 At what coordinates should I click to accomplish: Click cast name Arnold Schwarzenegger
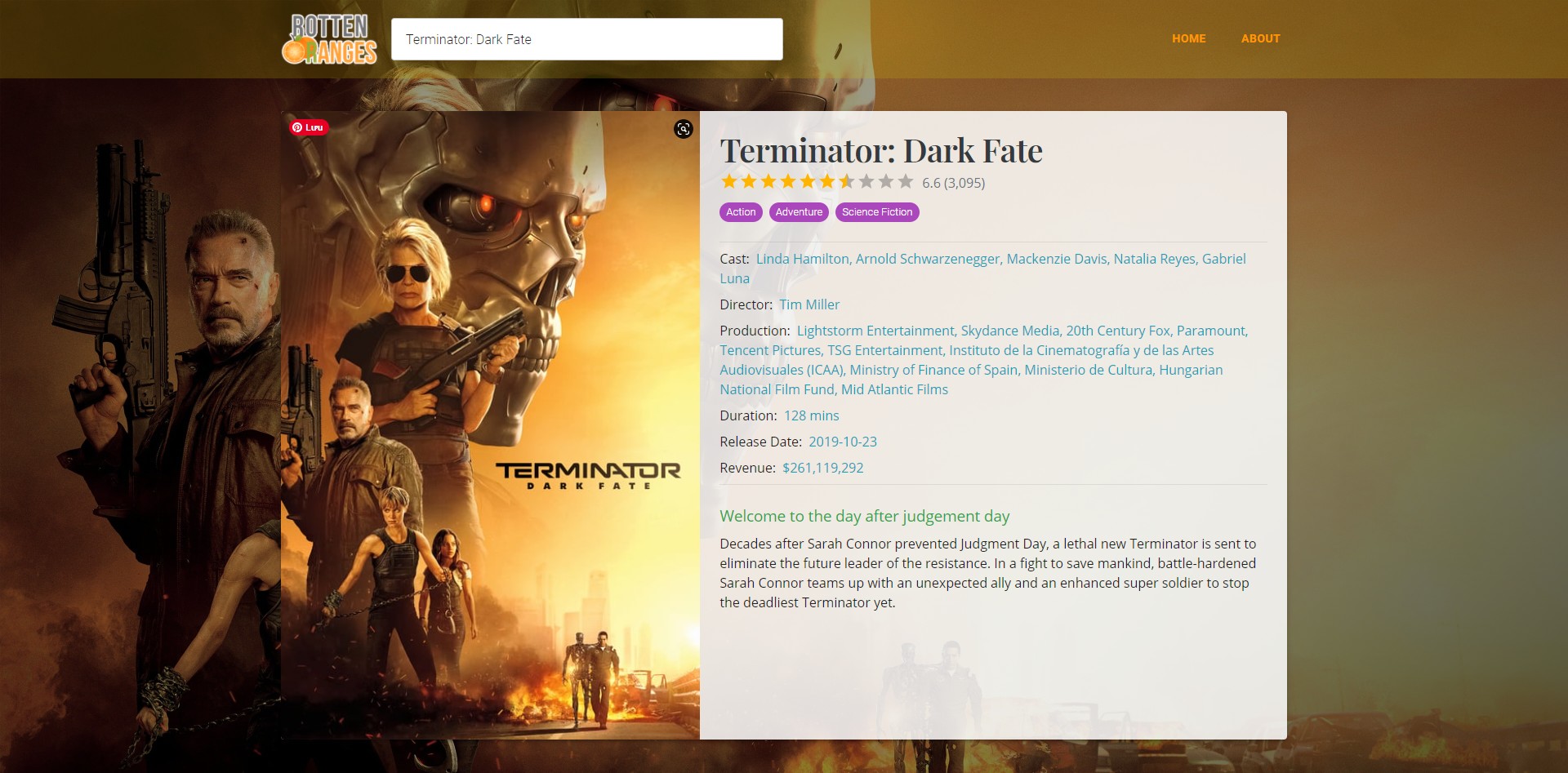point(928,259)
